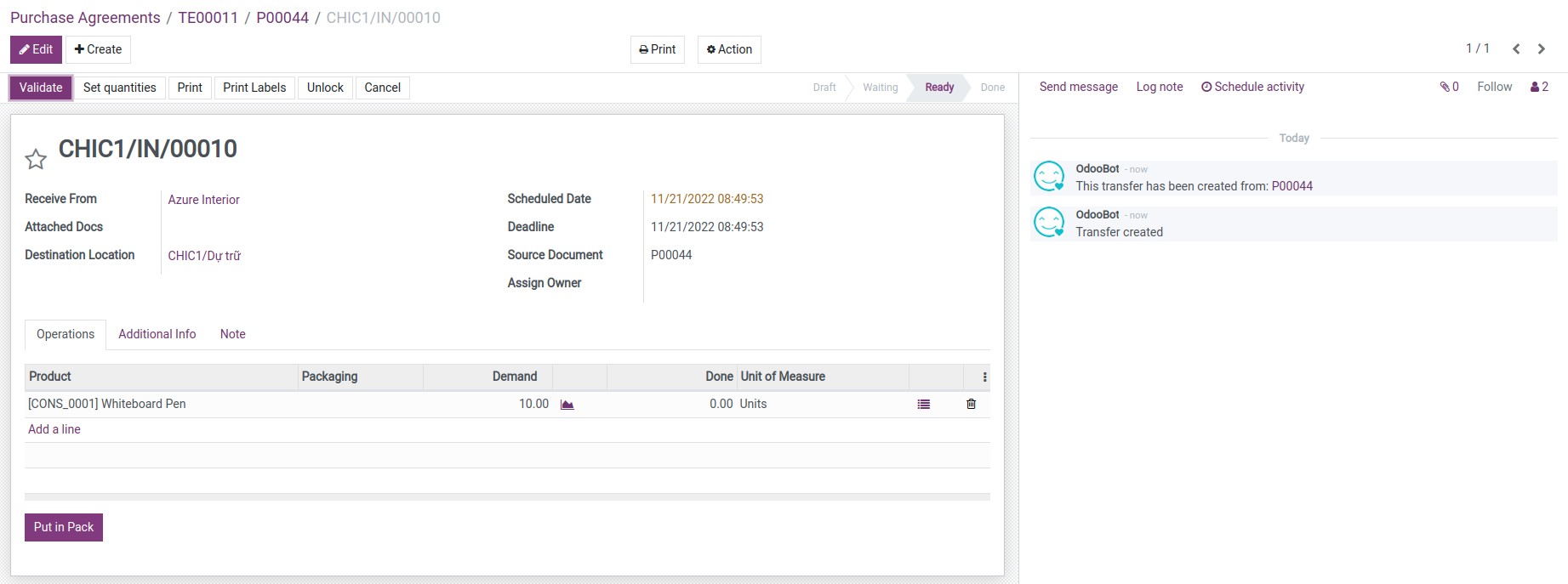Open forecast chart icon for Whiteboard Pen
This screenshot has height=584, width=1568.
point(567,405)
